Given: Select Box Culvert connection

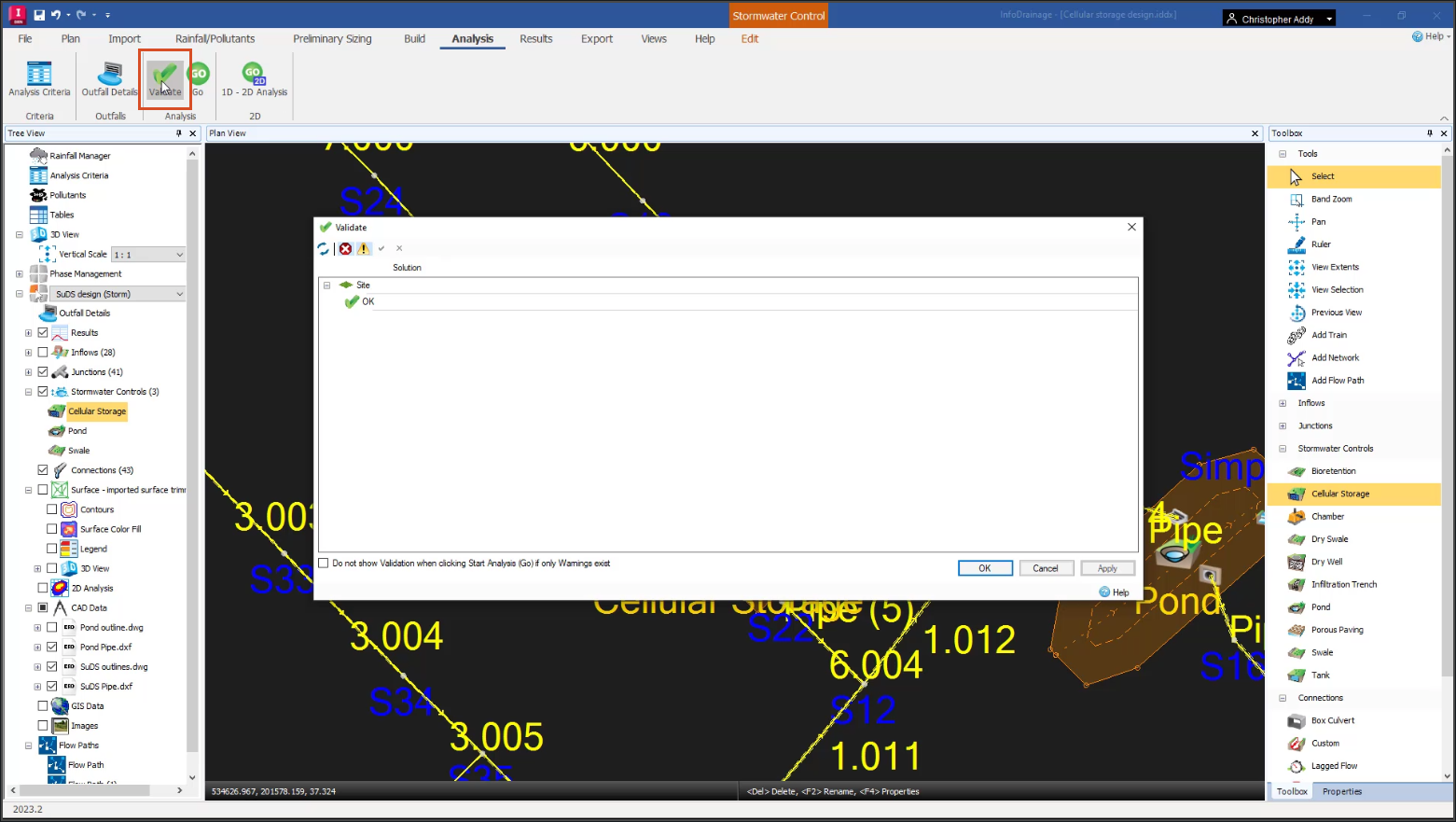Looking at the screenshot, I should point(1332,720).
